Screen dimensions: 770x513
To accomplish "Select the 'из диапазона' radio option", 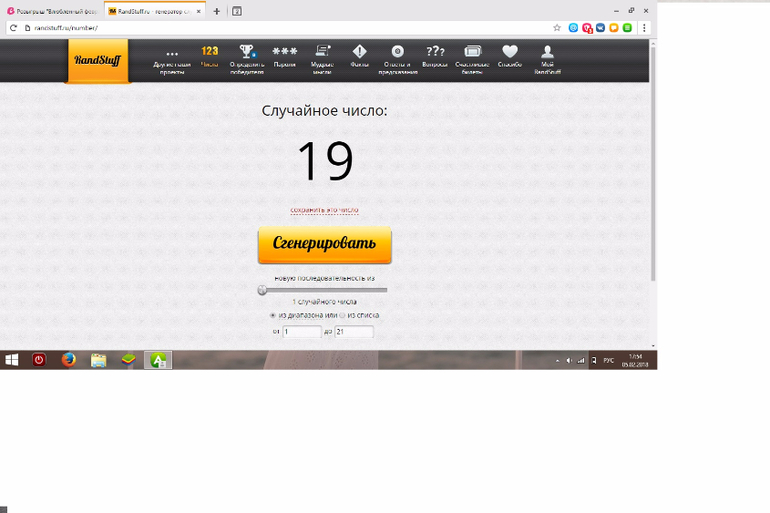I will 273,316.
